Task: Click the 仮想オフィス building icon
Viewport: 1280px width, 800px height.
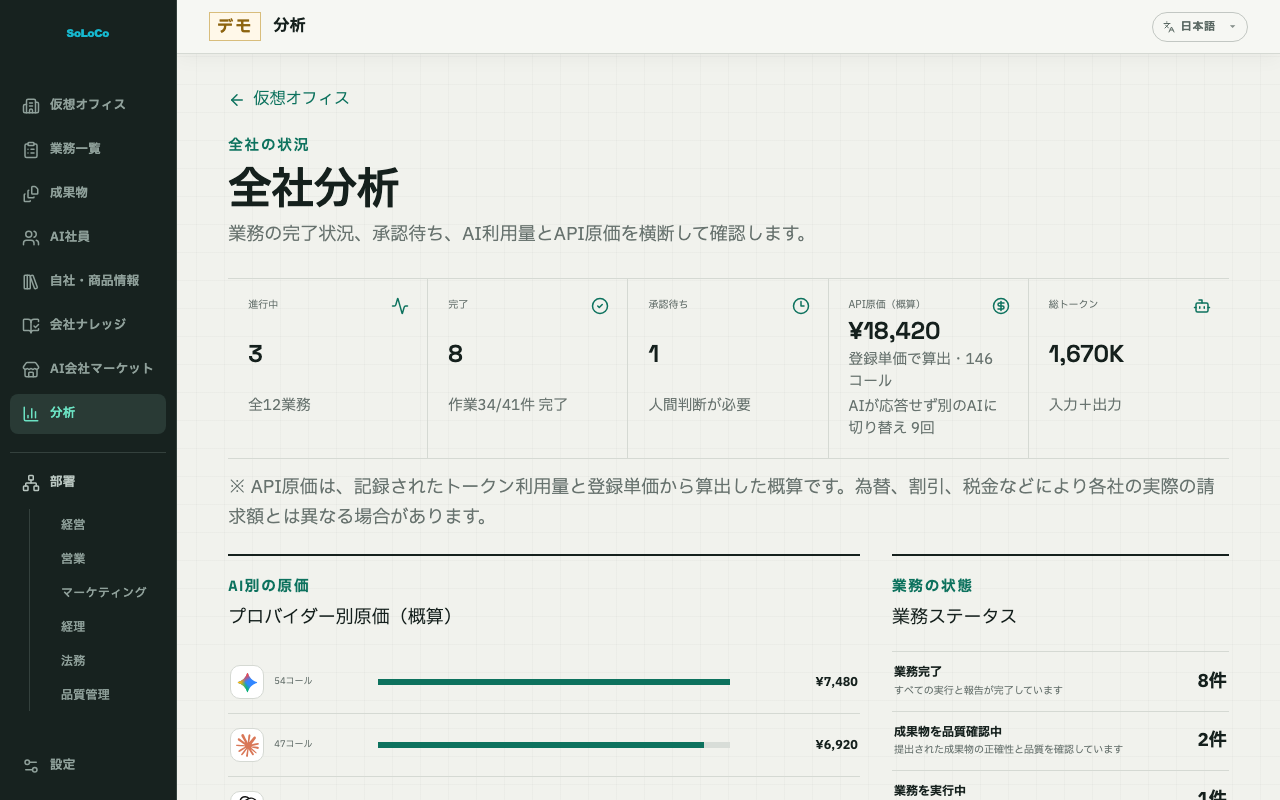Action: pyautogui.click(x=31, y=106)
